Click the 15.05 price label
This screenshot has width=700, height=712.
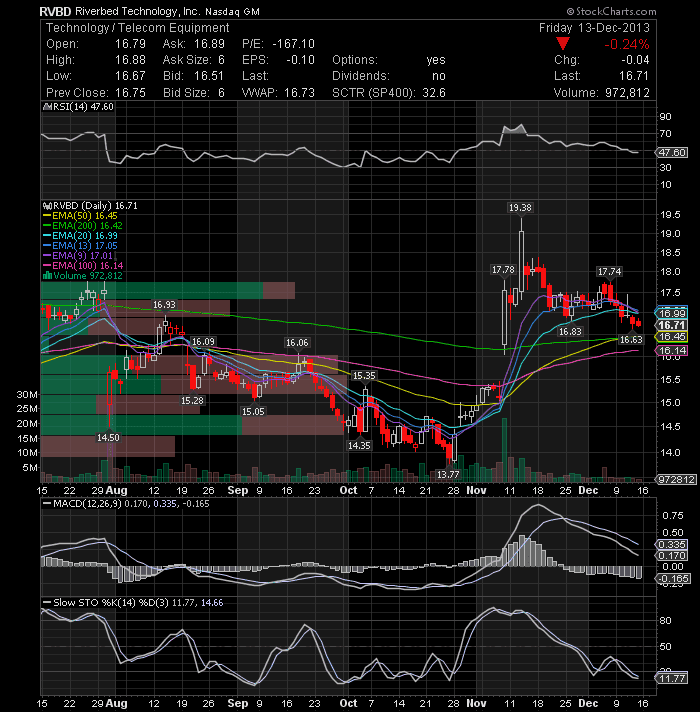pyautogui.click(x=253, y=411)
